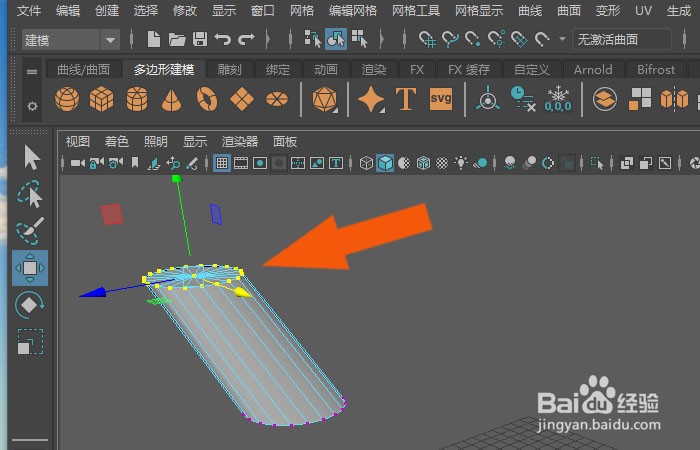Create super shape star icon
This screenshot has height=450, width=700.
pyautogui.click(x=371, y=99)
